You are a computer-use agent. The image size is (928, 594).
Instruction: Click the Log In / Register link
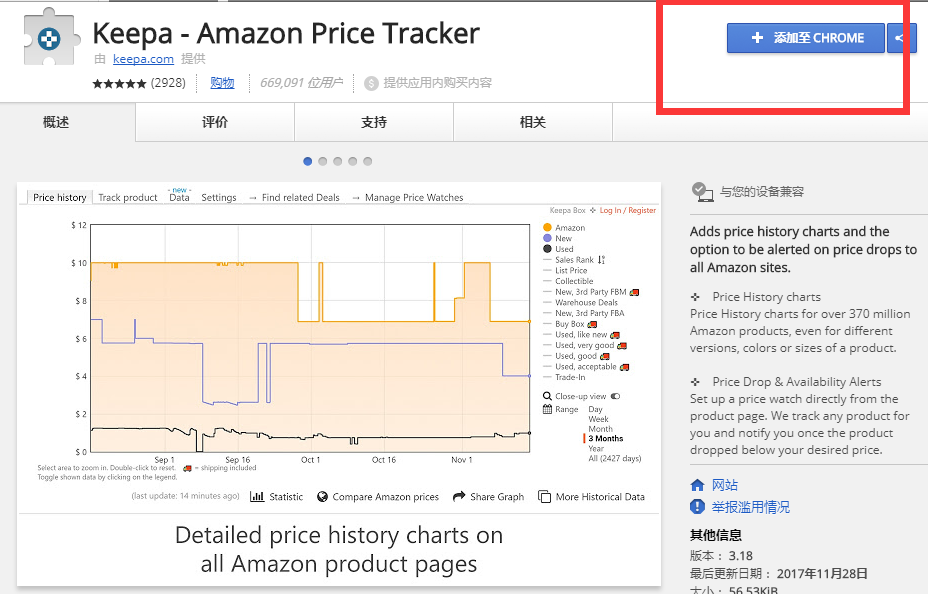627,210
